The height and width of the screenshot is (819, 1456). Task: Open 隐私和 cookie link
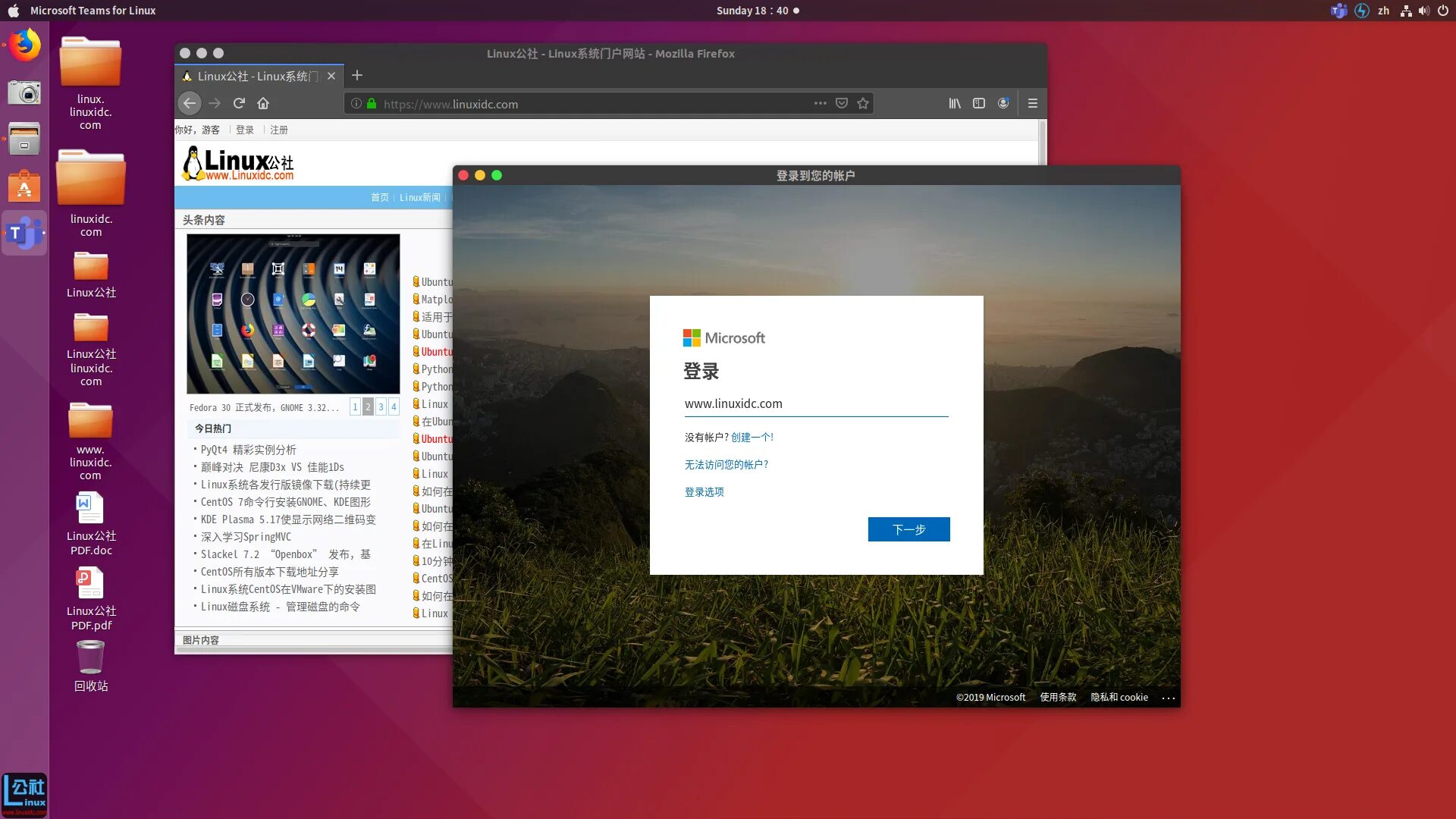pos(1119,697)
